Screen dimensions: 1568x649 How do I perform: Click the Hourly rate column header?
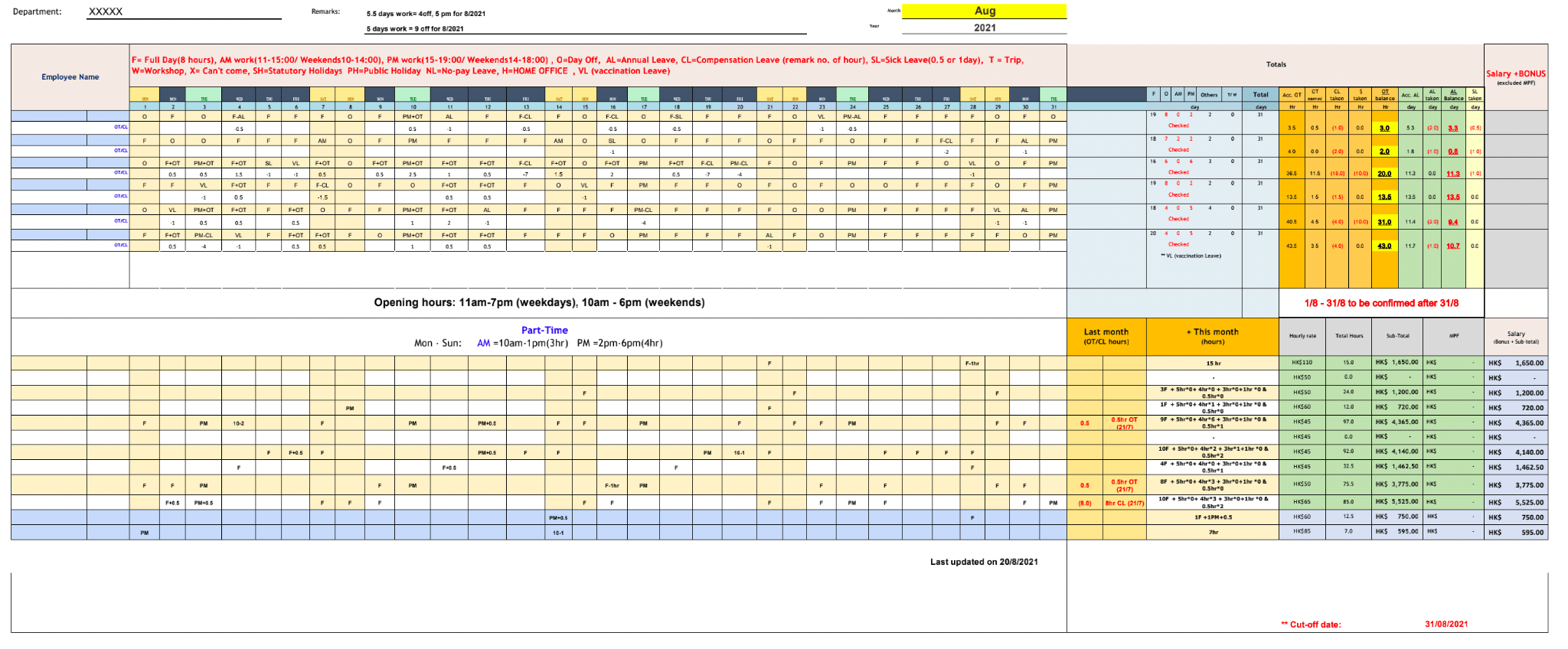pyautogui.click(x=1302, y=336)
